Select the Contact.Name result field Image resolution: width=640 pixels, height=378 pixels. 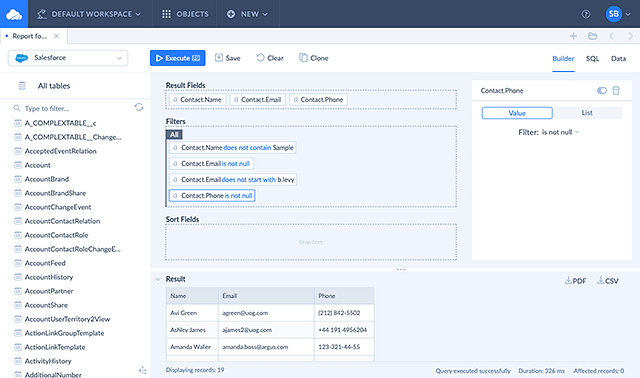coord(197,100)
